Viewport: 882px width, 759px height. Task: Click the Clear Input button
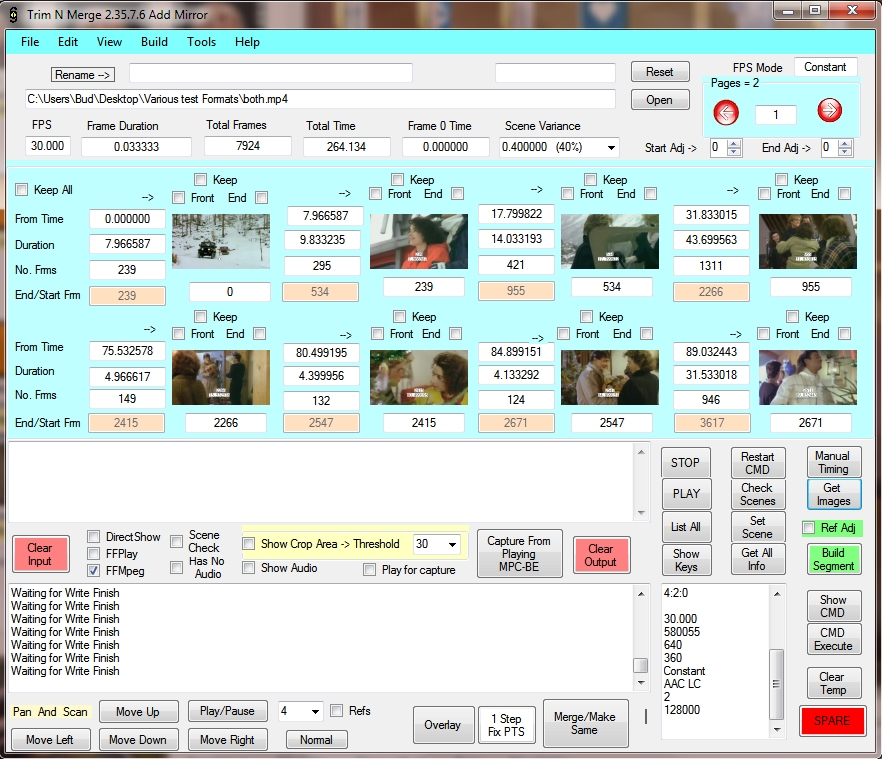click(x=40, y=554)
